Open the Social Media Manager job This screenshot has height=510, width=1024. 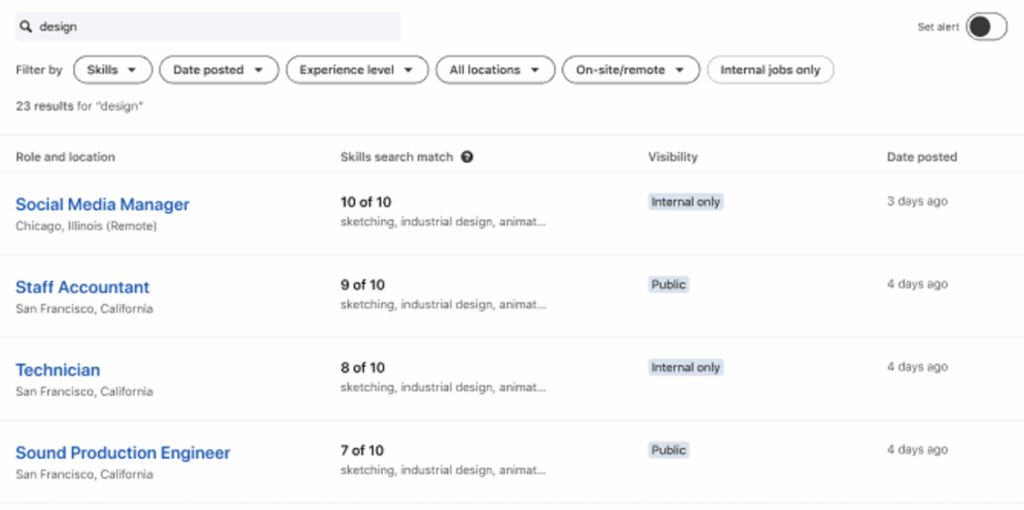tap(102, 204)
